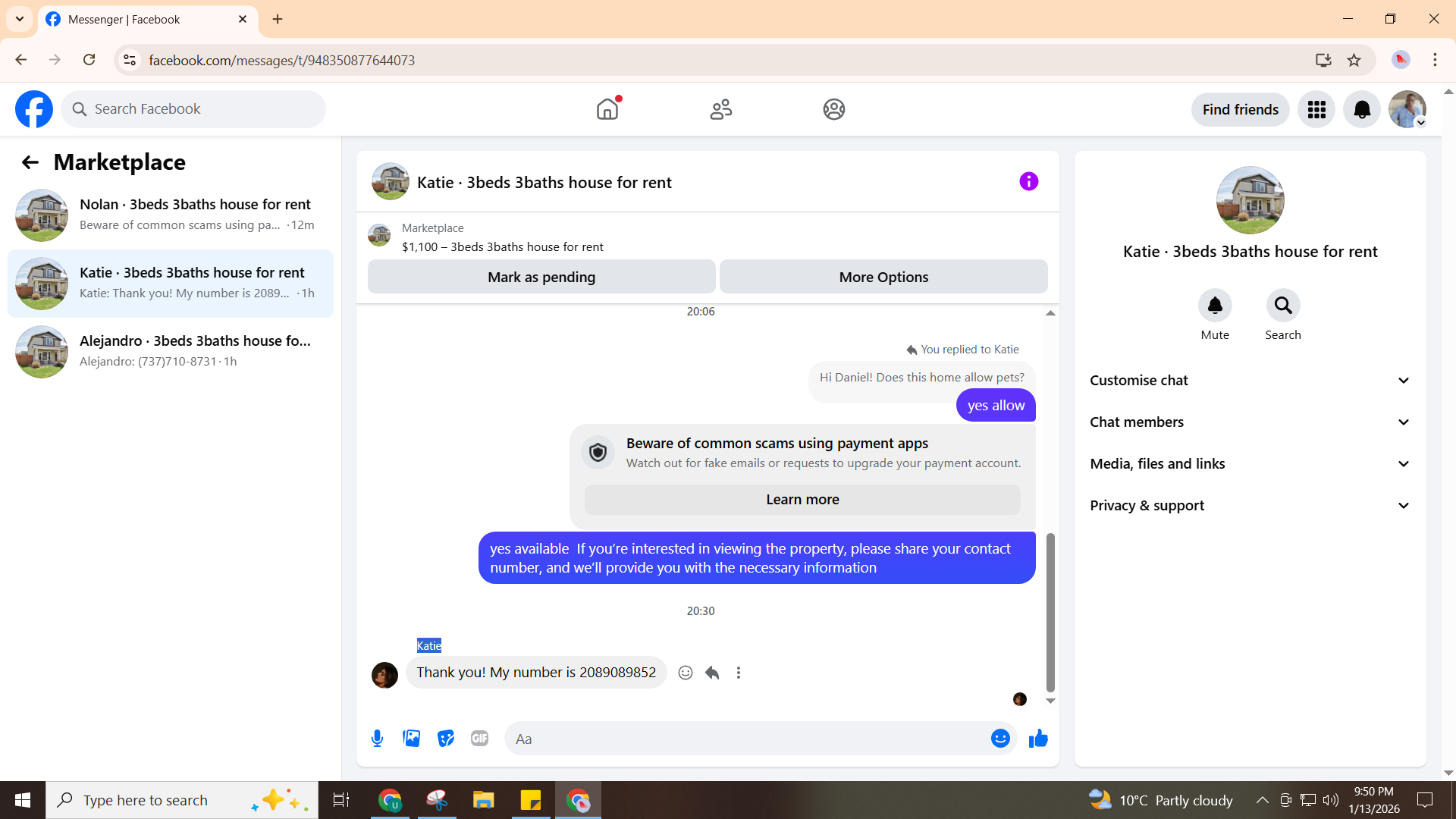Image resolution: width=1456 pixels, height=819 pixels.
Task: Toggle the purple conversation information icon
Action: pyautogui.click(x=1028, y=181)
